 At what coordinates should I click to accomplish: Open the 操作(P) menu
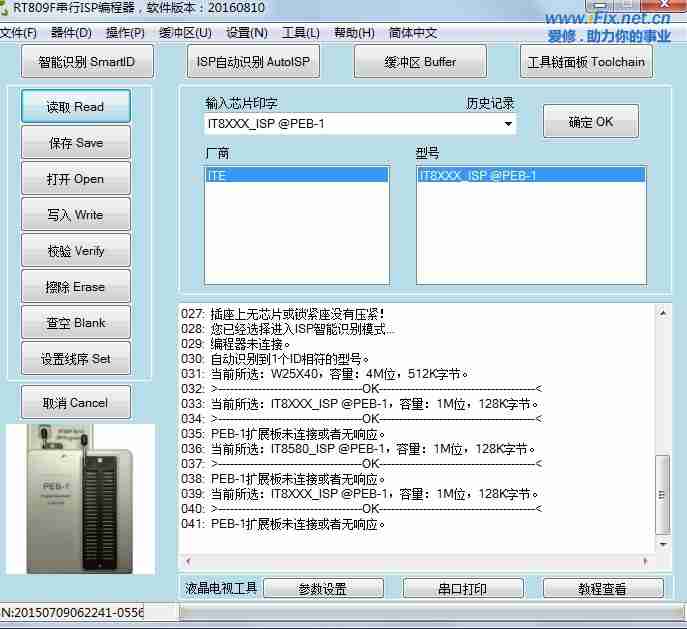tap(125, 33)
